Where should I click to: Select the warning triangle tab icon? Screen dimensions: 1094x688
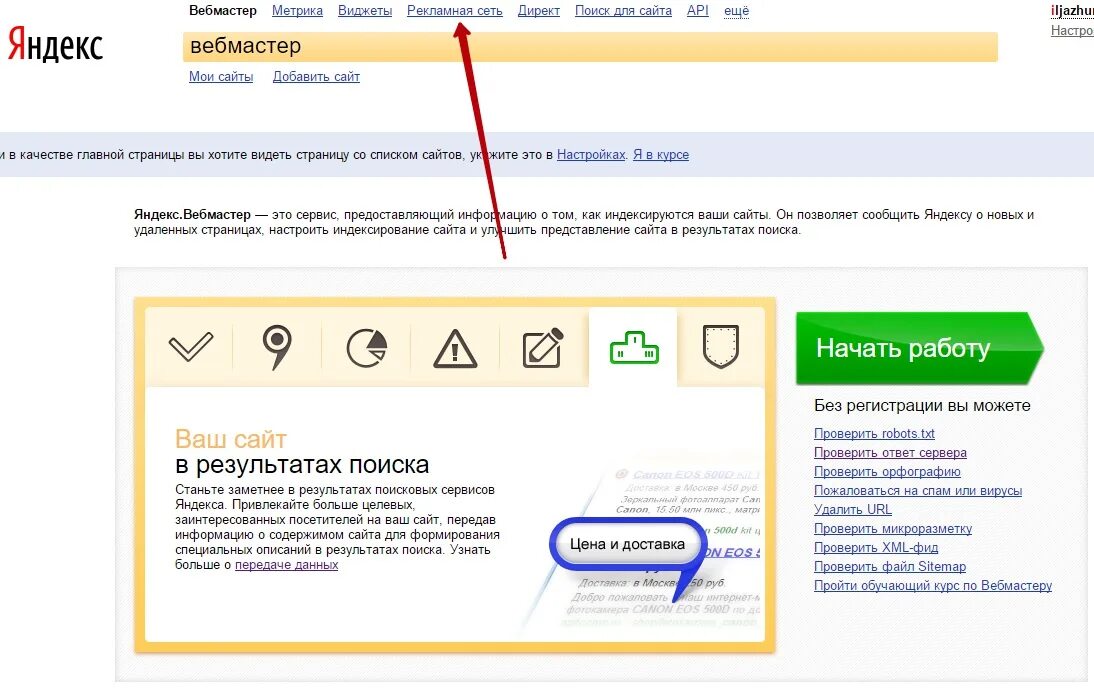(455, 348)
